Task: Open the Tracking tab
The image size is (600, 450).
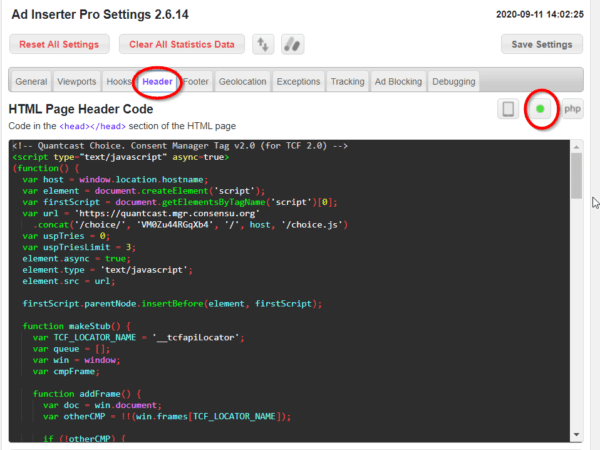Action: 347,82
